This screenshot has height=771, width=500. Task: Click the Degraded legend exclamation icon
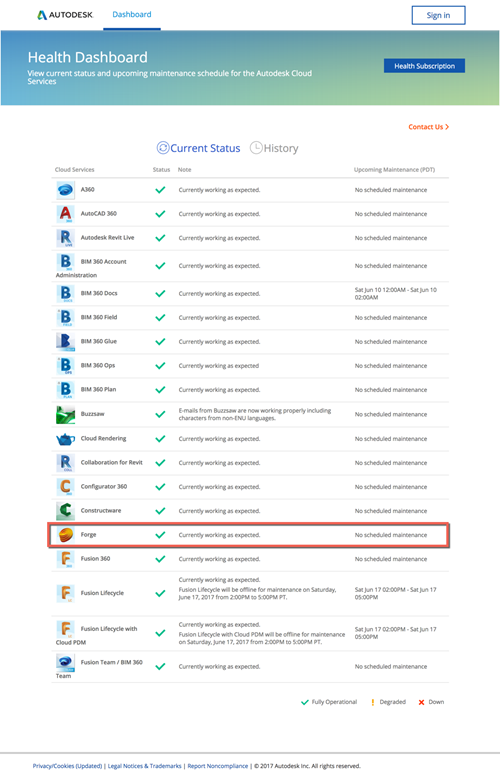[373, 702]
